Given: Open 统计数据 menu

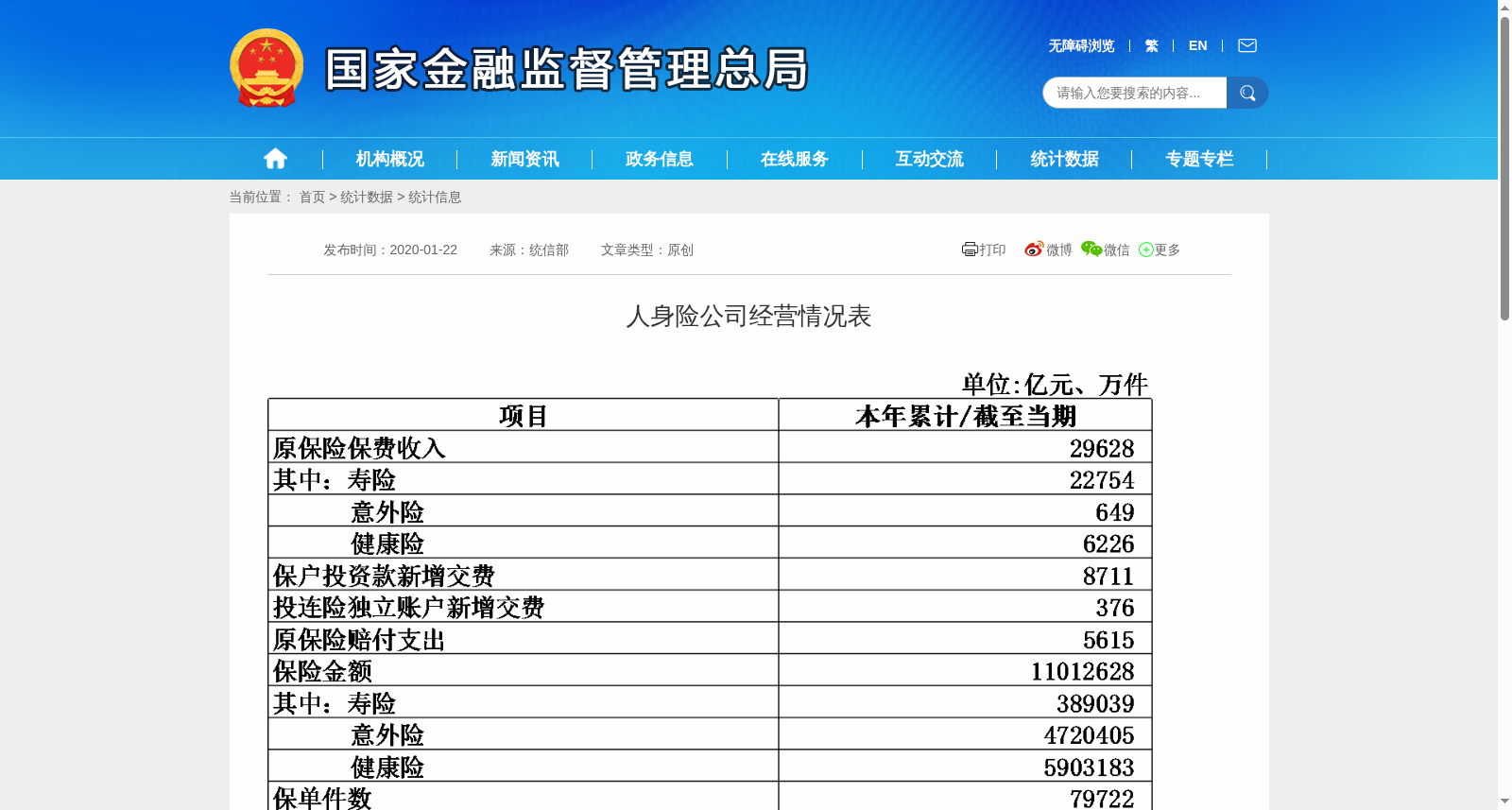Looking at the screenshot, I should click(1065, 159).
